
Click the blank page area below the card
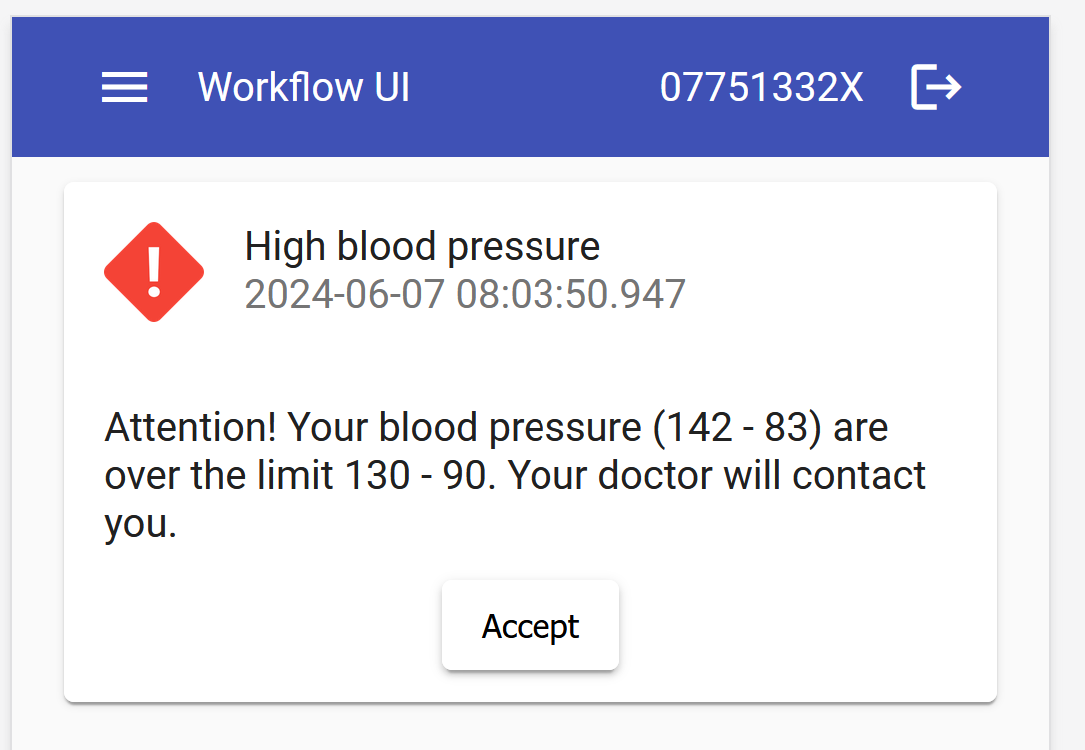click(x=530, y=728)
